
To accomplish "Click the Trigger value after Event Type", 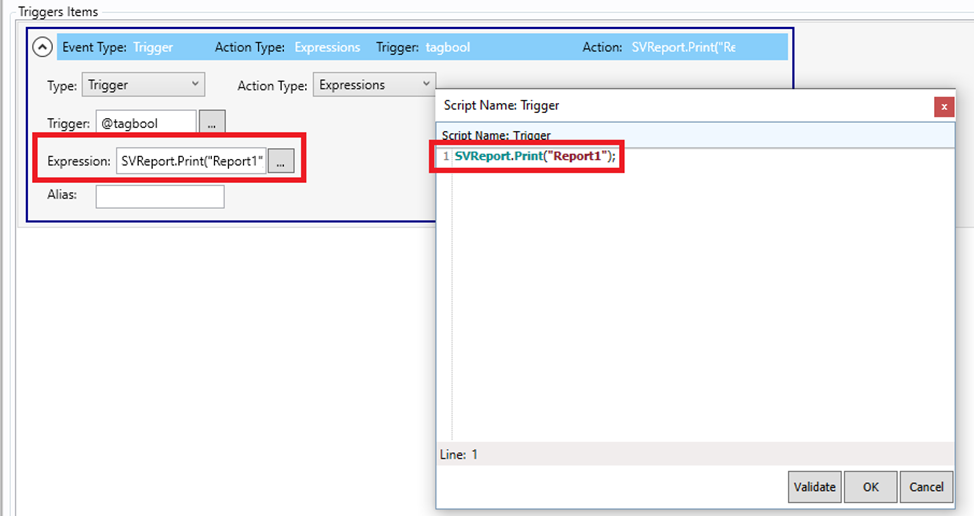I will pyautogui.click(x=153, y=47).
